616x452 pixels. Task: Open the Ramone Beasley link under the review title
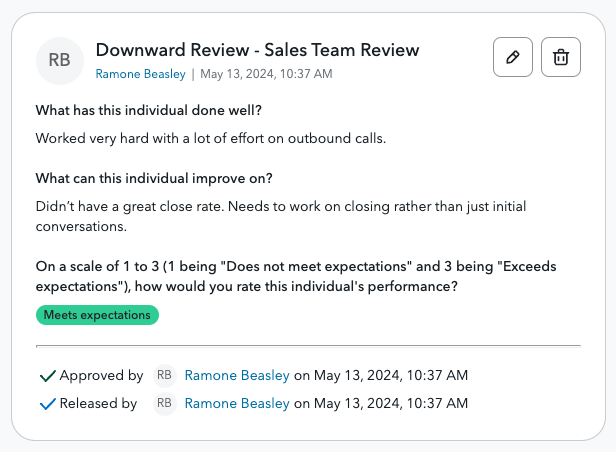(x=140, y=74)
